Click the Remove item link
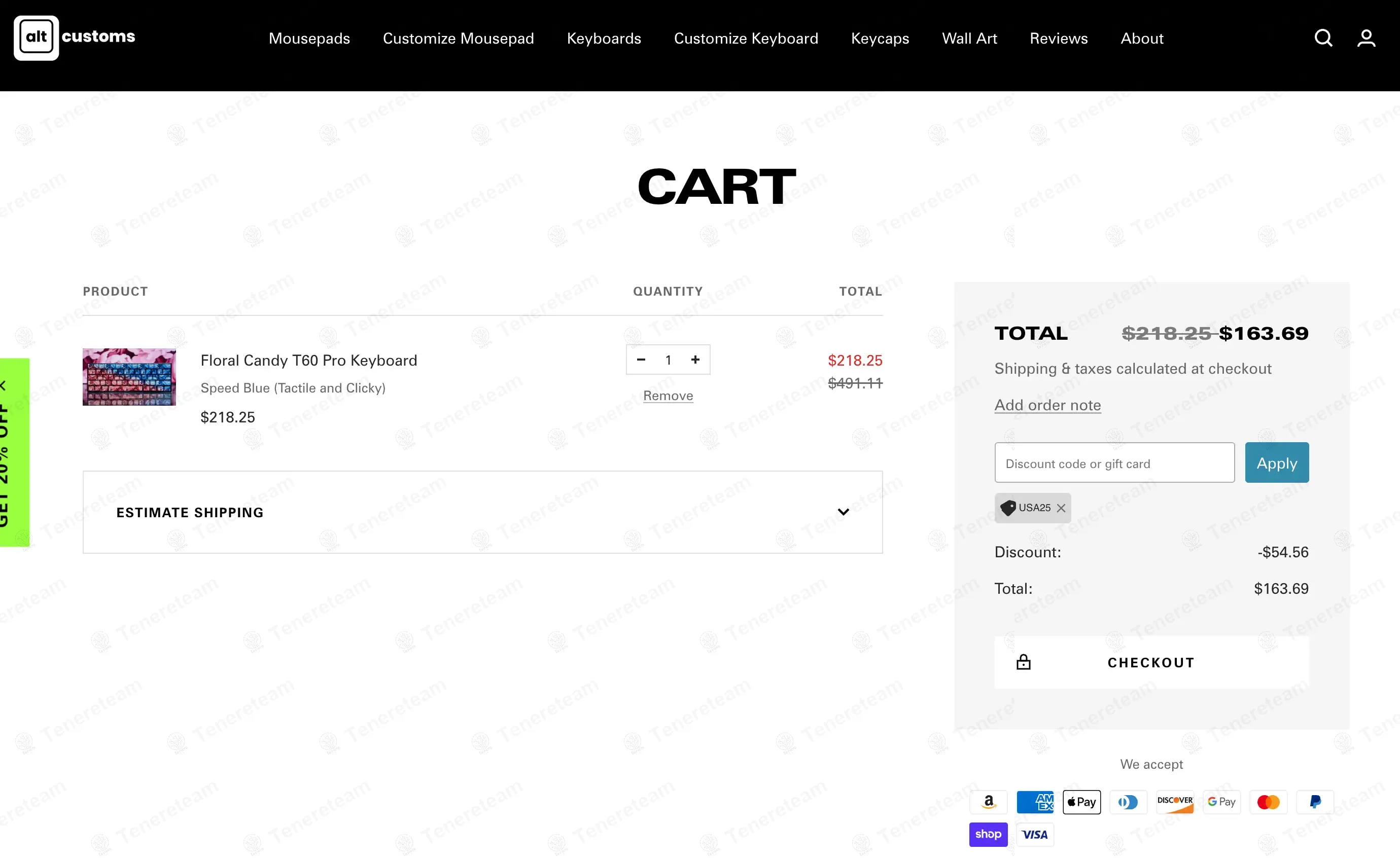The height and width of the screenshot is (858, 1400). coord(668,396)
